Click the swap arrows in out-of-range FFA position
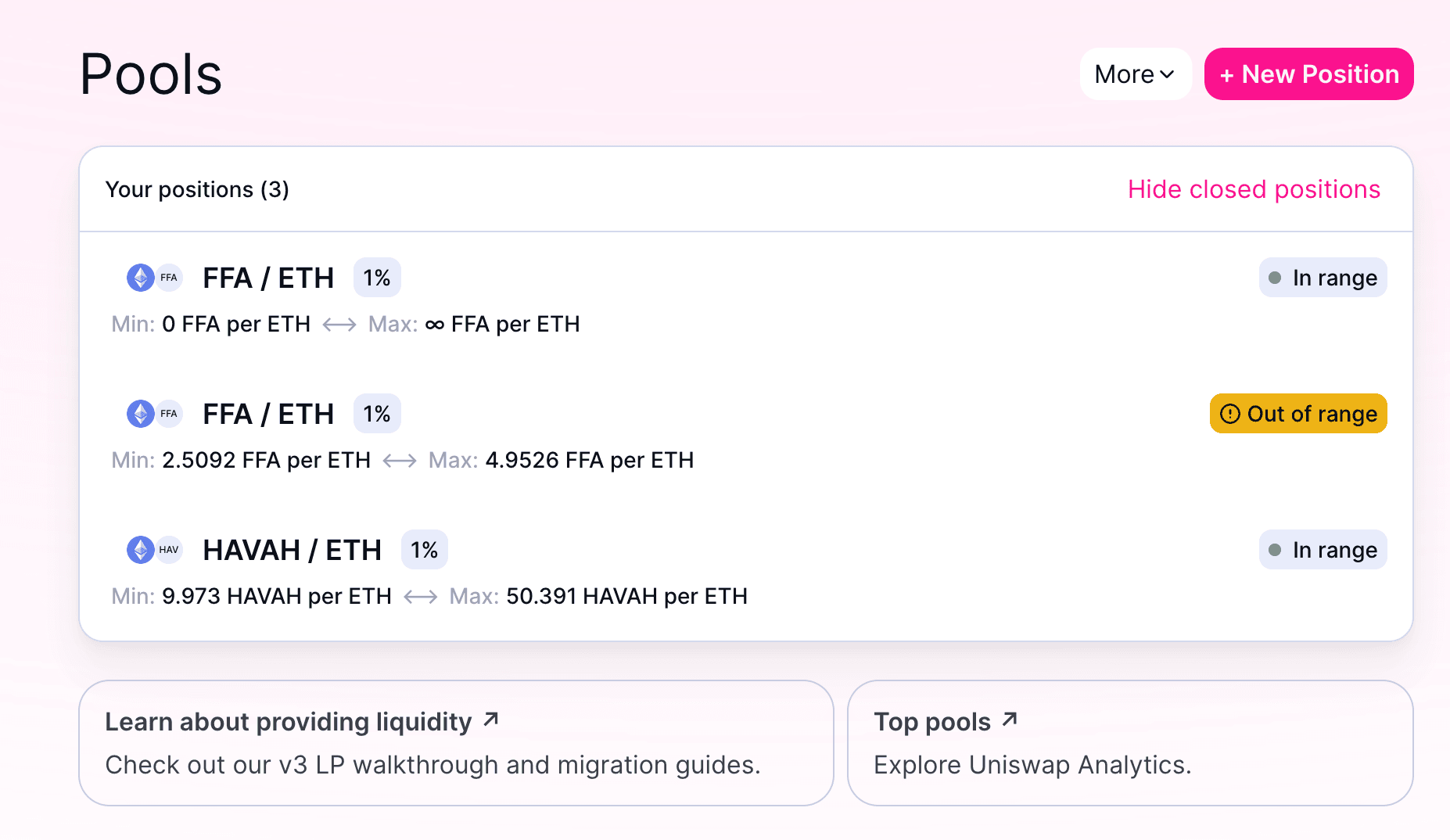Image resolution: width=1450 pixels, height=840 pixels. point(400,461)
